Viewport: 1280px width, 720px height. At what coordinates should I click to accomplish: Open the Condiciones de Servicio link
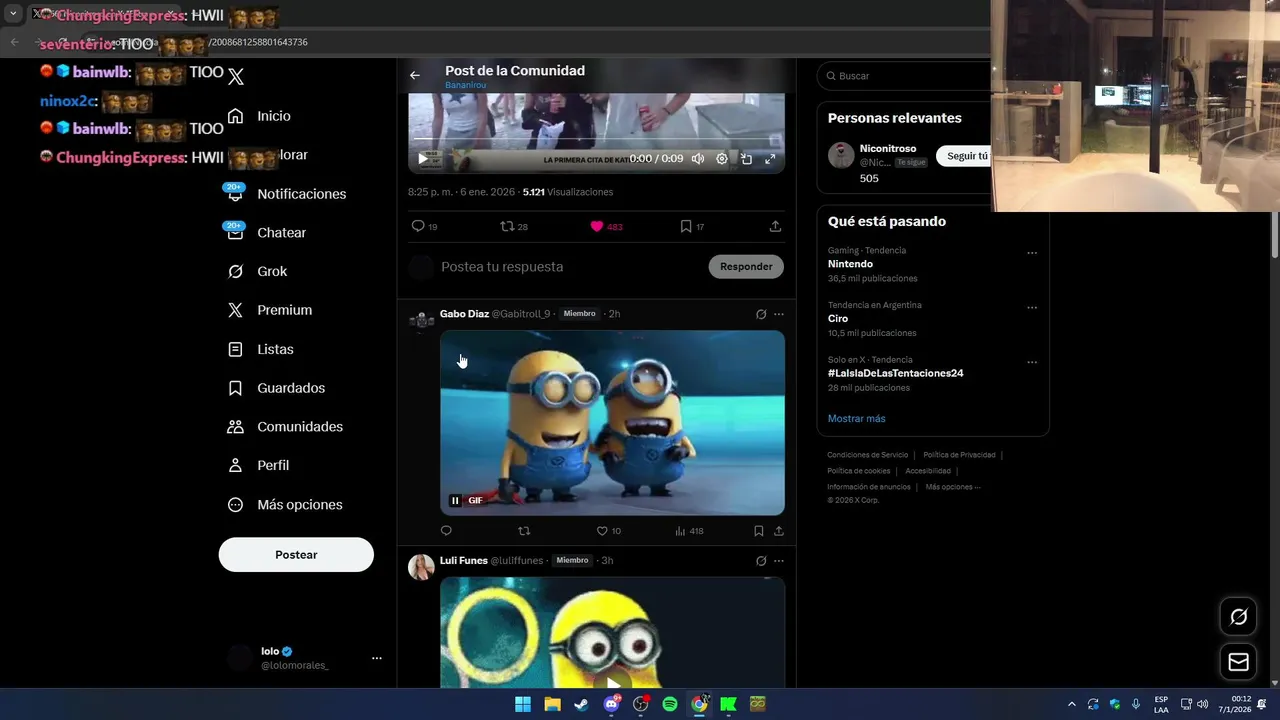867,455
